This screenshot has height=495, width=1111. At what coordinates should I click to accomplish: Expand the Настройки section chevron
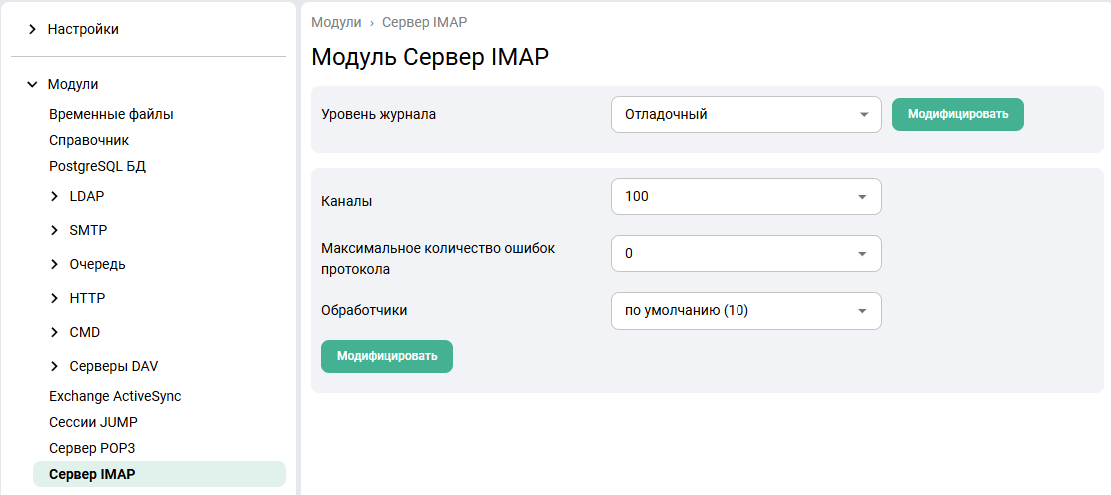[33, 30]
